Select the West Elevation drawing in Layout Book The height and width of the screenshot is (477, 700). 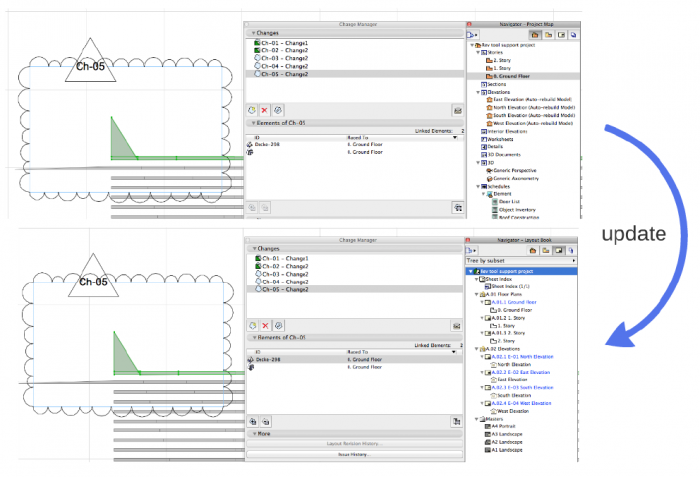coord(509,411)
